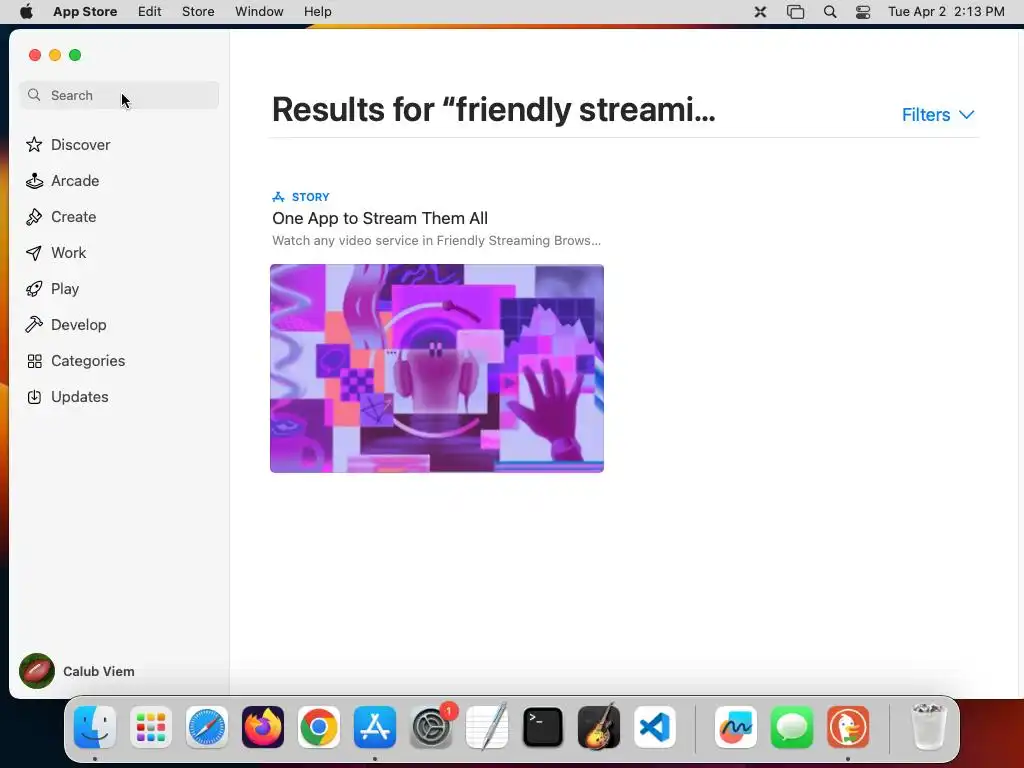Open Launchpad from the Dock
This screenshot has width=1024, height=768.
[x=151, y=727]
